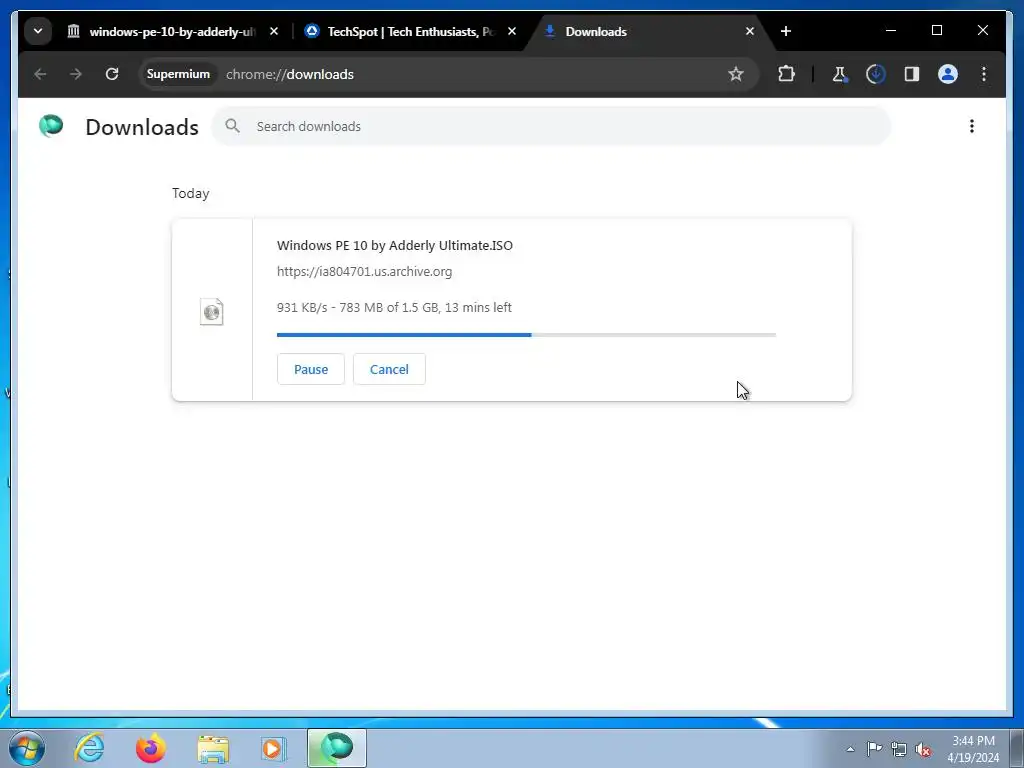Screen dimensions: 1024x768
Task: Open the toolbar downloads progress icon
Action: point(876,74)
